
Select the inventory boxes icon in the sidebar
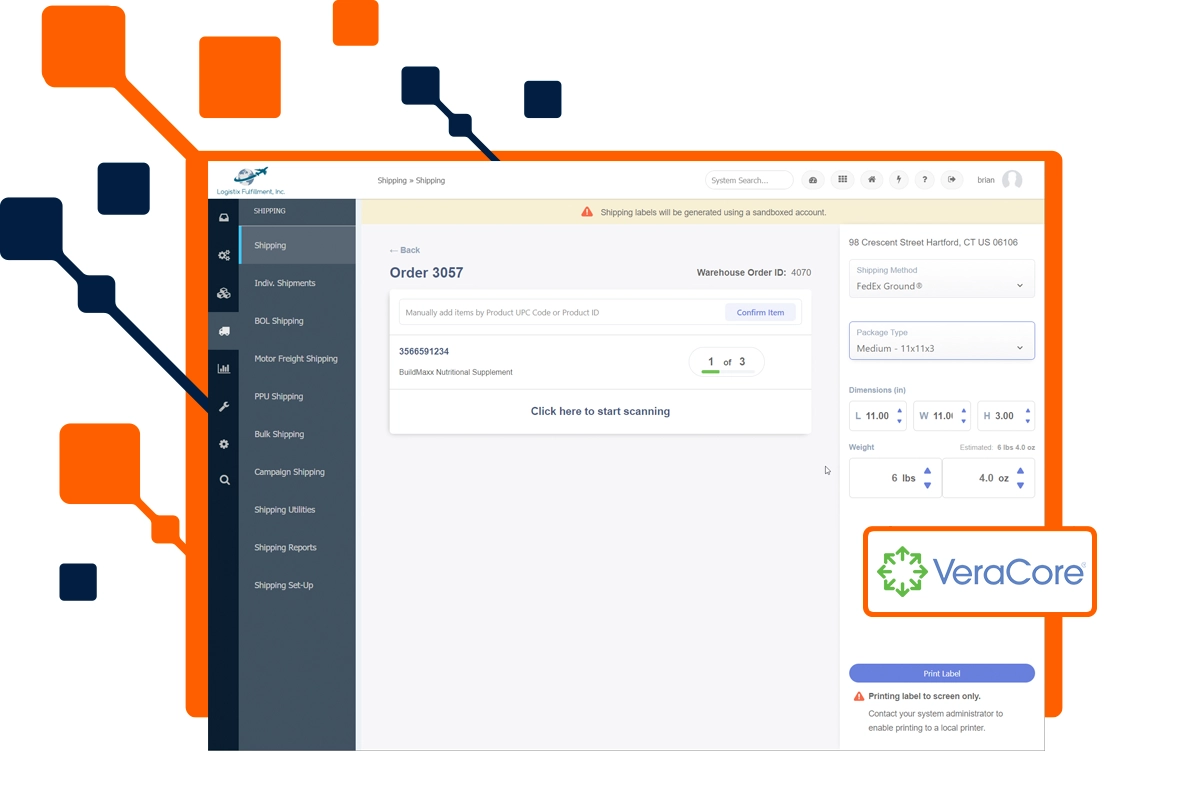coord(224,293)
